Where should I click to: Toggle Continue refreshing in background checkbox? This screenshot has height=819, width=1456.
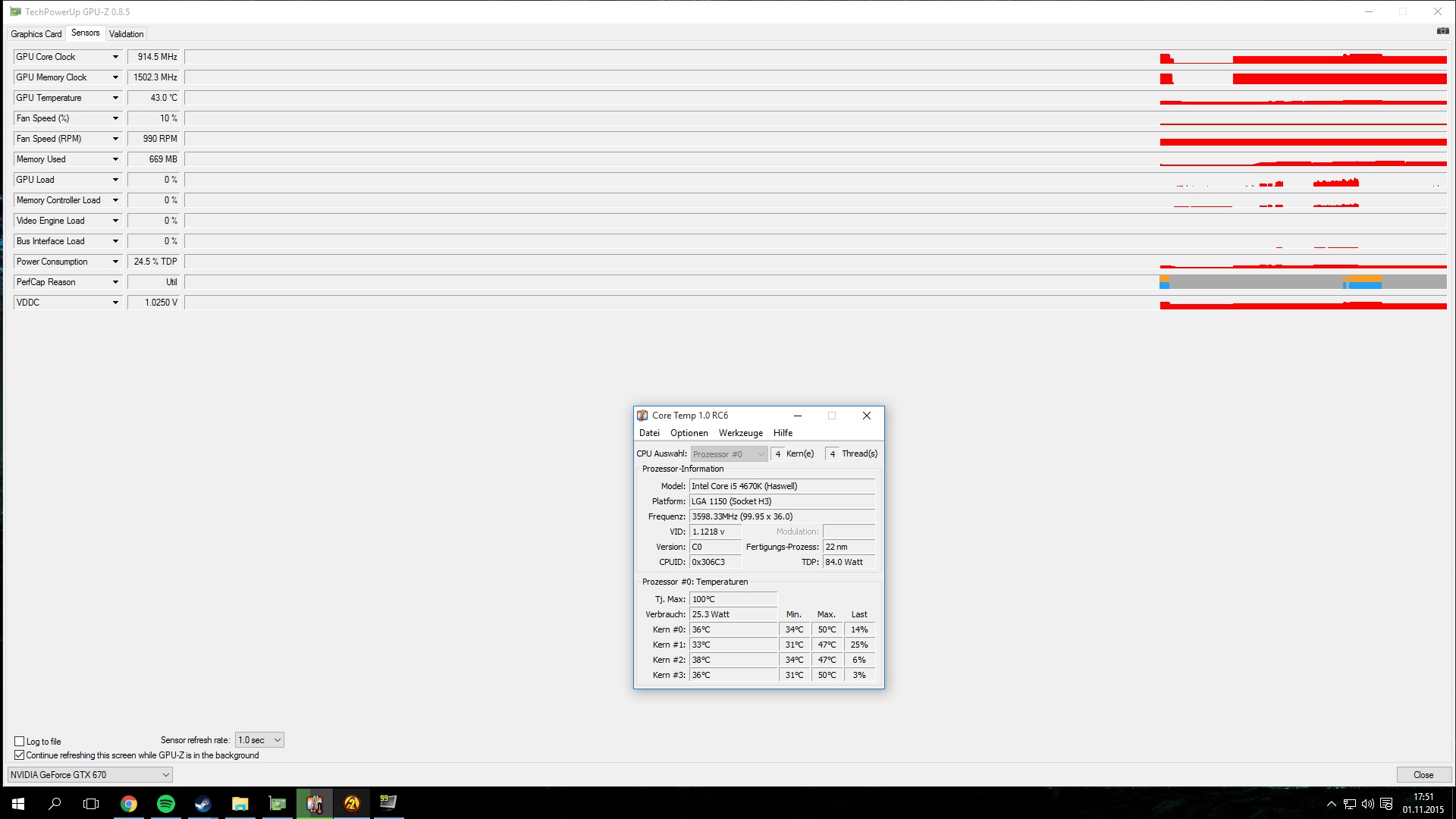coord(20,755)
